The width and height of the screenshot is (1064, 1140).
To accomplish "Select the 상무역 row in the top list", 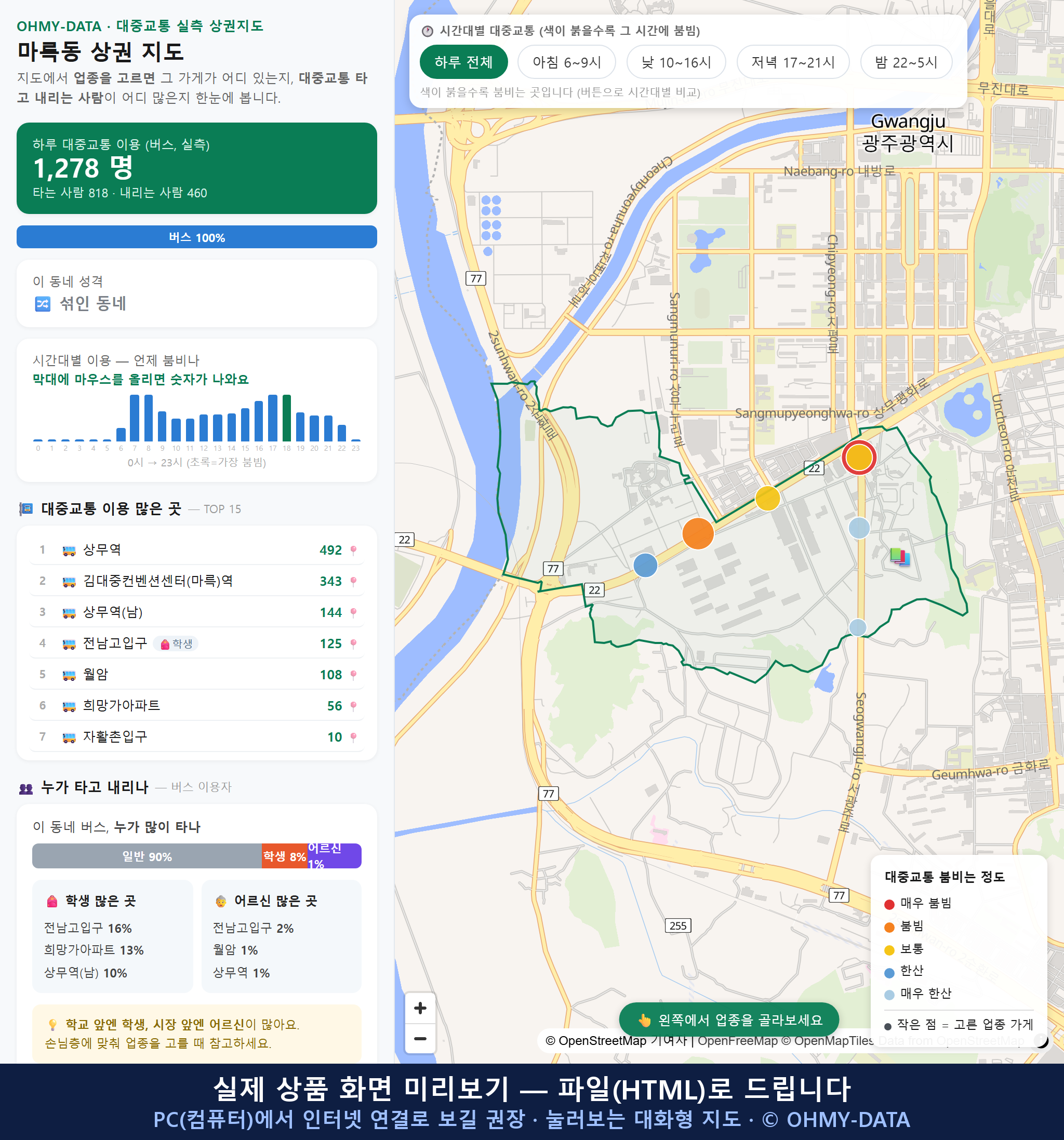I will 197,551.
